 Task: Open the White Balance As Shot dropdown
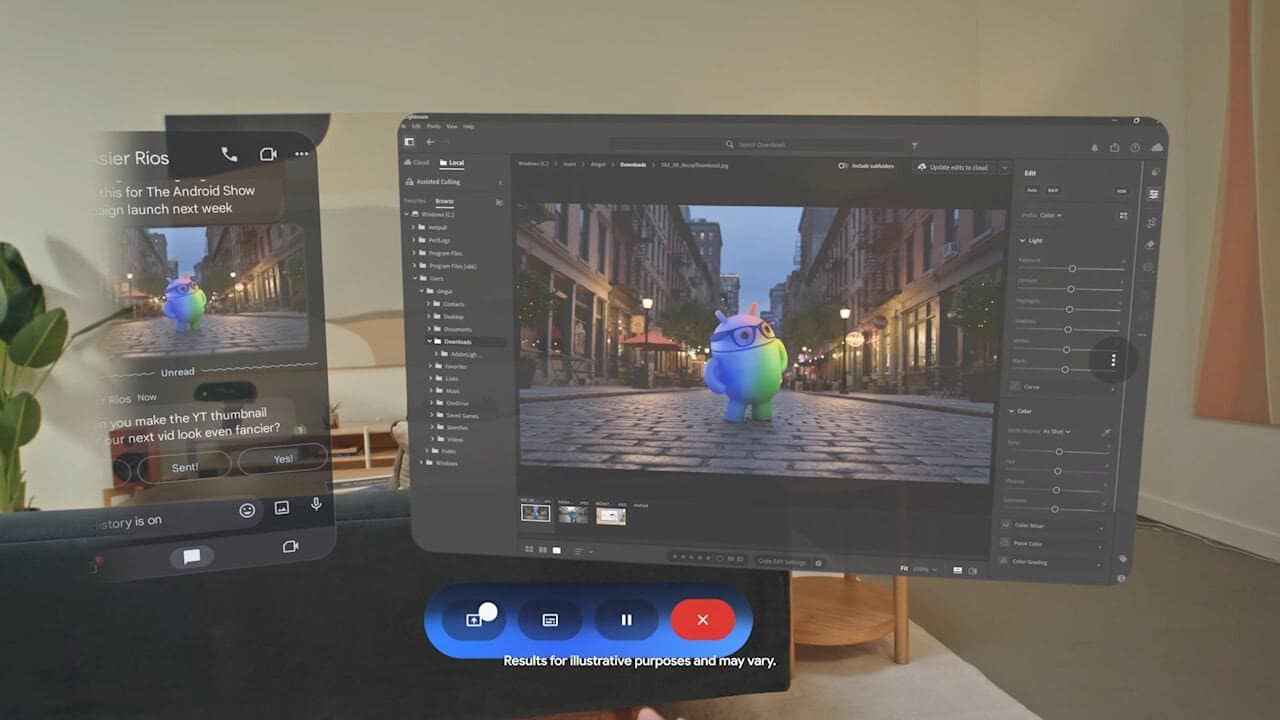1056,432
